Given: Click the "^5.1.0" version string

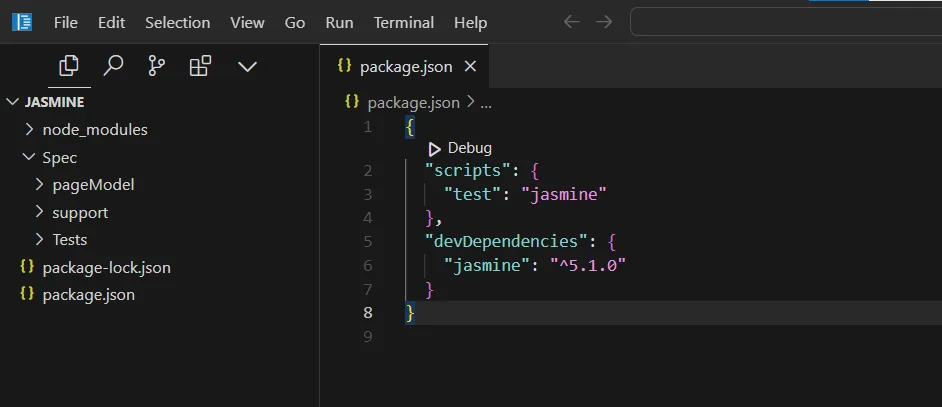Looking at the screenshot, I should [x=588, y=265].
